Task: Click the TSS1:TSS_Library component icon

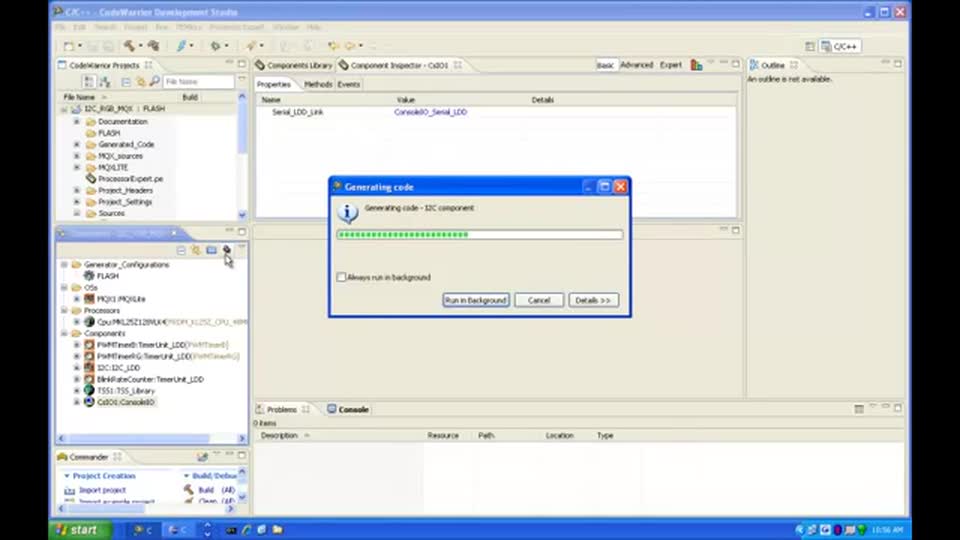Action: [x=89, y=391]
